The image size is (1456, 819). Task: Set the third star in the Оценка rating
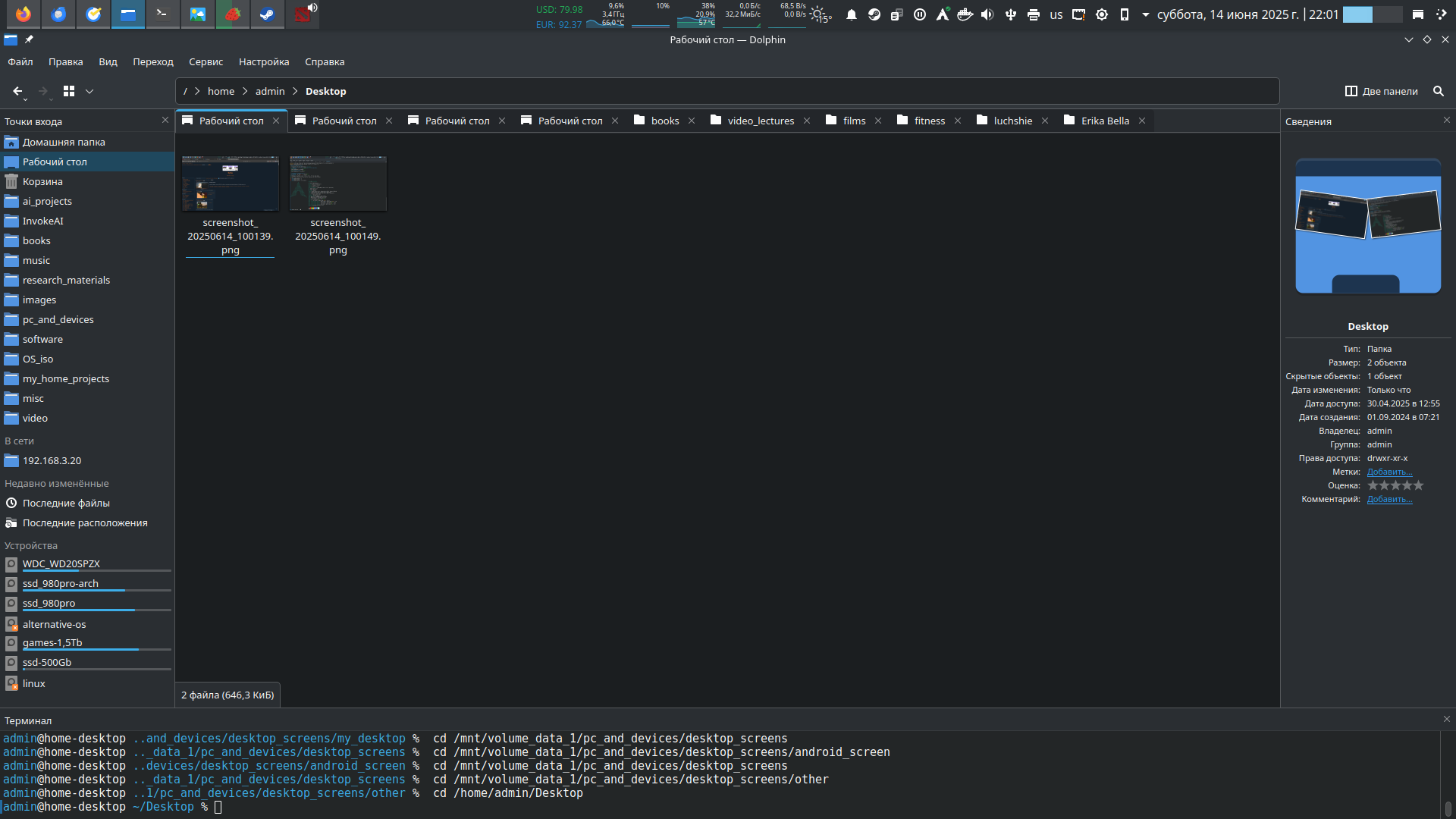tap(1395, 485)
